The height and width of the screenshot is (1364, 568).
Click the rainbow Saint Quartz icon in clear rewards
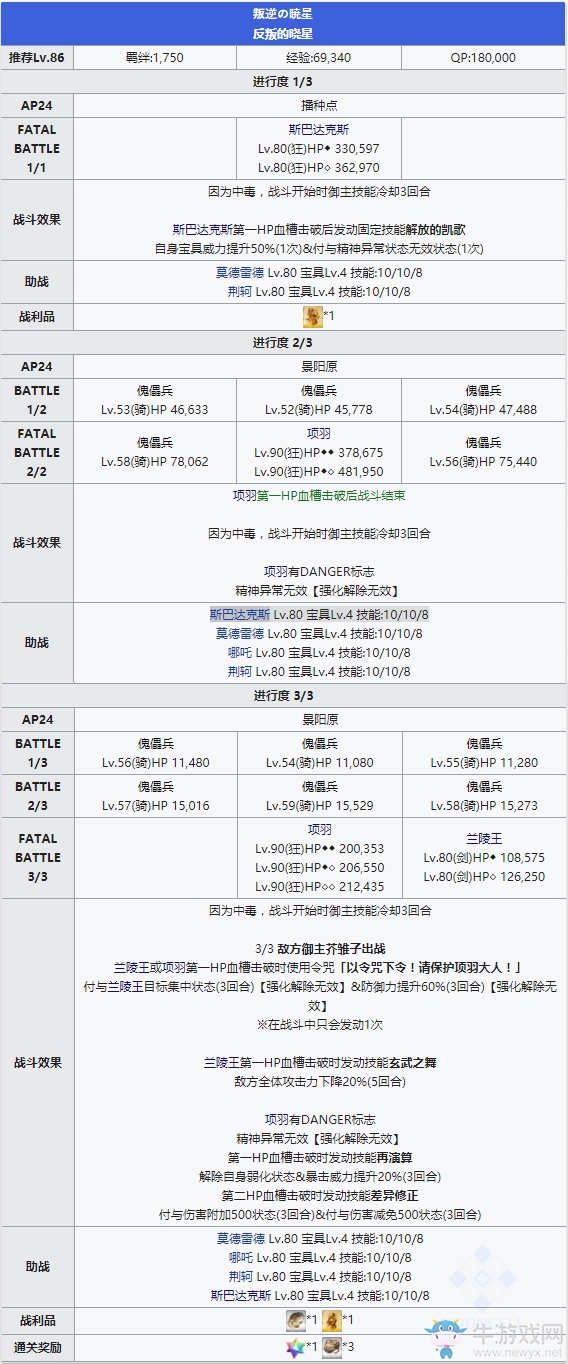click(x=296, y=1346)
